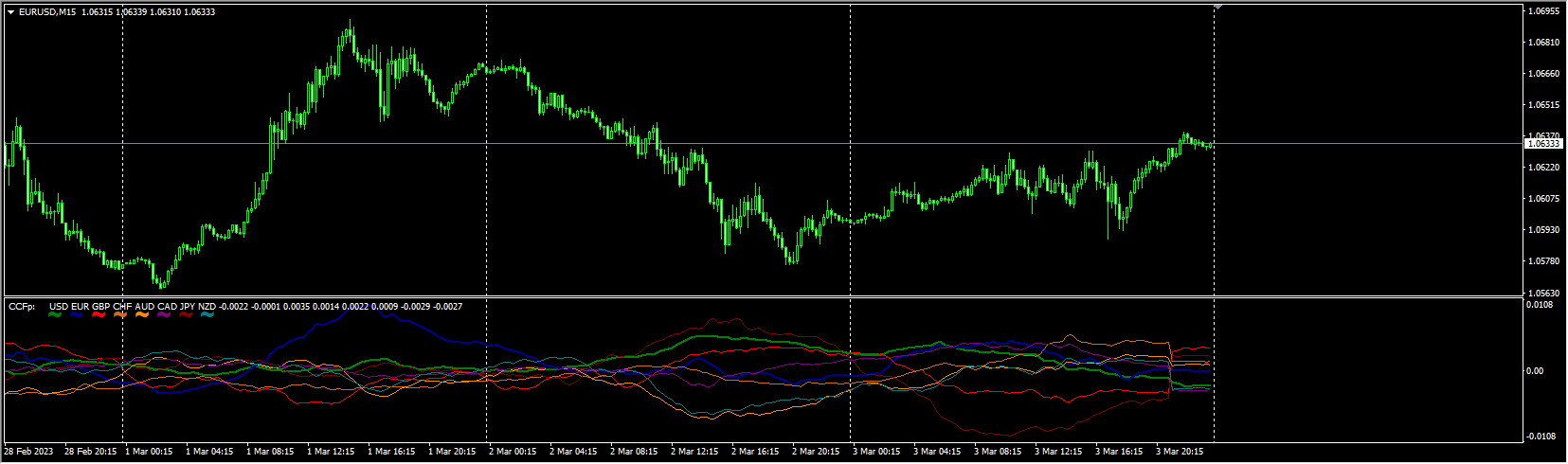Screen dimensions: 1568x464
Task: Click the EURUSD,M15 chart title text
Action: tap(48, 12)
